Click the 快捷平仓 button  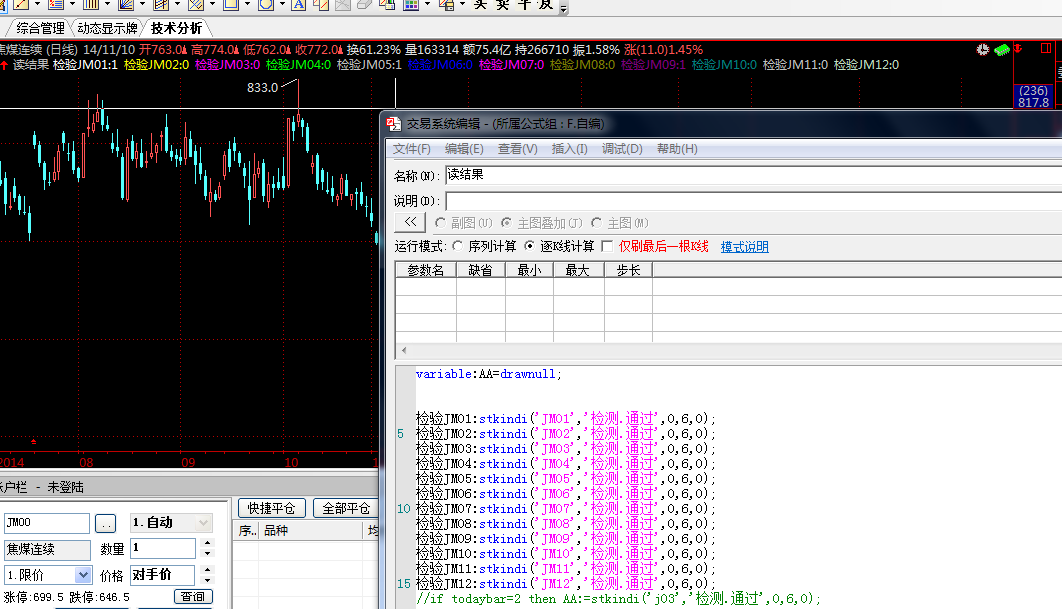(x=268, y=508)
